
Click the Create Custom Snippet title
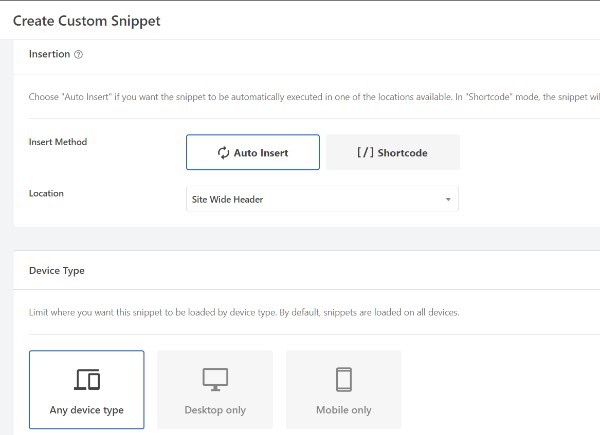pyautogui.click(x=86, y=21)
